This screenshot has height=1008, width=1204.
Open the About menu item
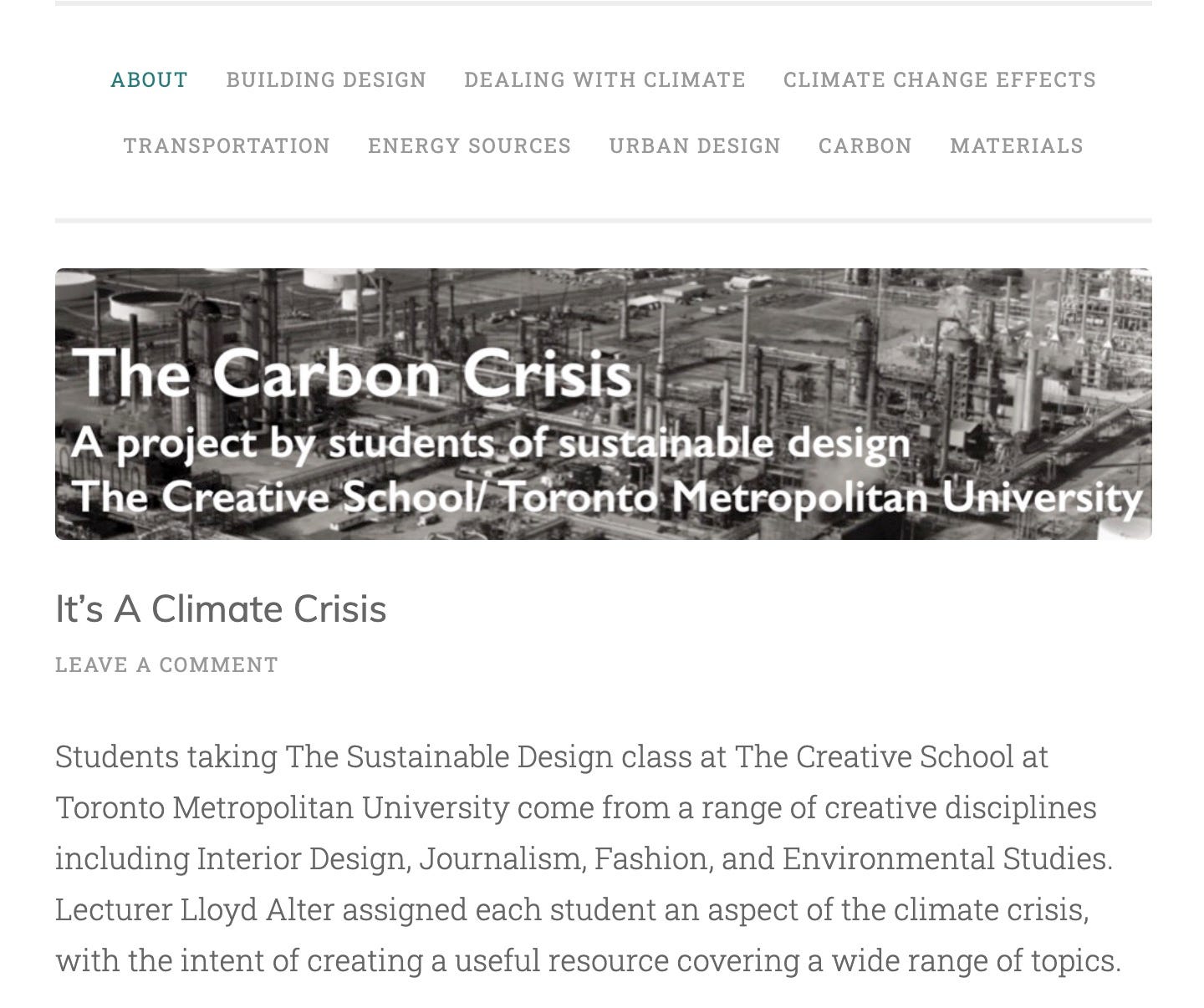tap(149, 79)
